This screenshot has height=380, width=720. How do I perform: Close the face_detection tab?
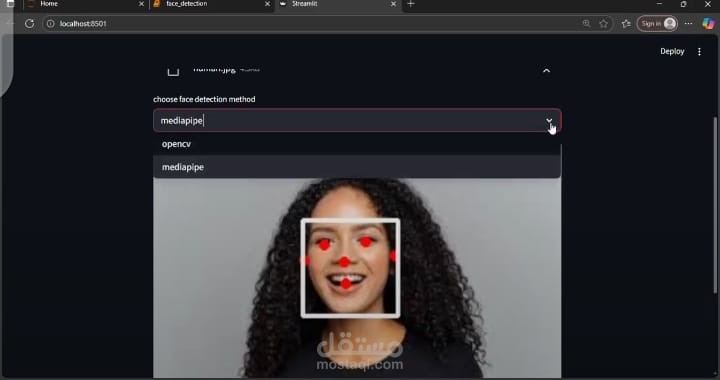(267, 4)
